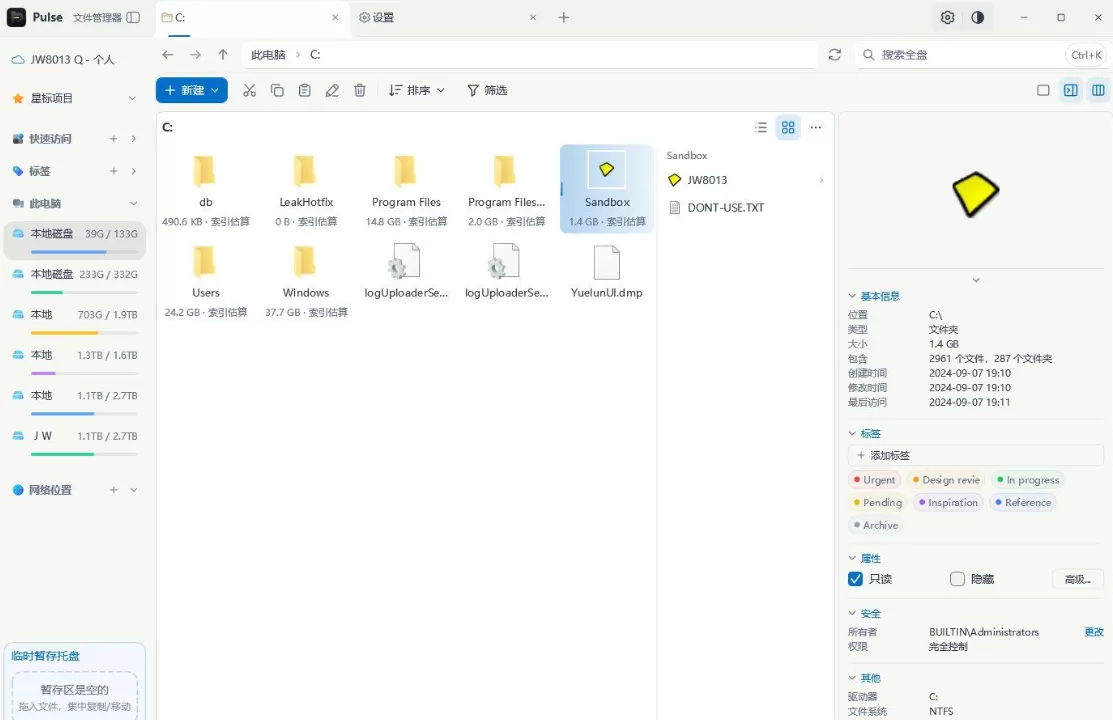Open a new tab with plus

564,18
